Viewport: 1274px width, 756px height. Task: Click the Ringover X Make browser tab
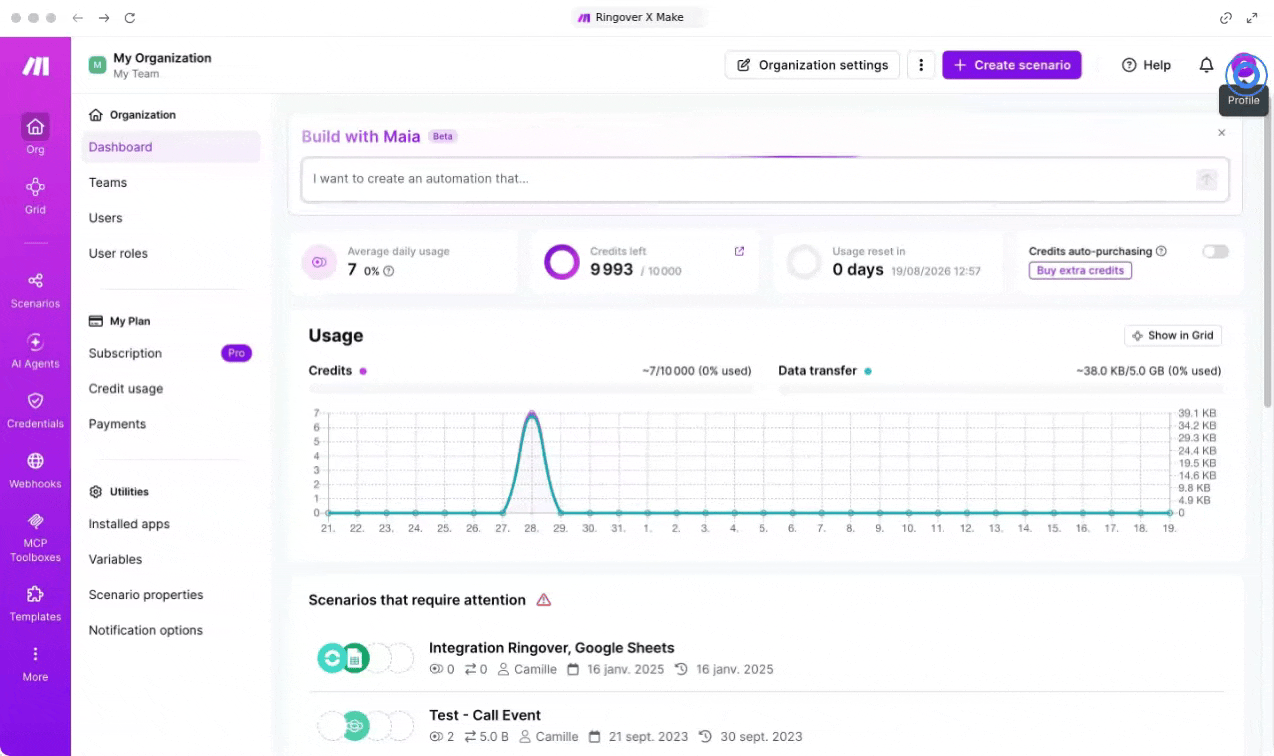(637, 17)
